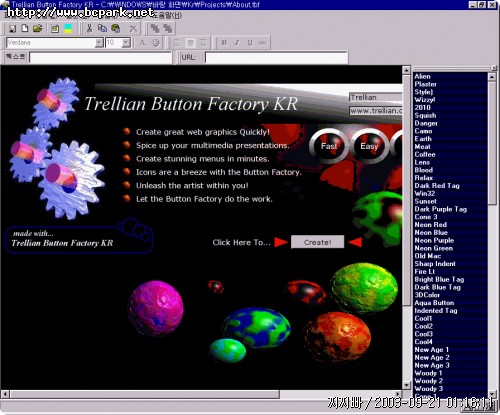Click style list scrollbar up arrow
The image size is (500, 415).
492,77
